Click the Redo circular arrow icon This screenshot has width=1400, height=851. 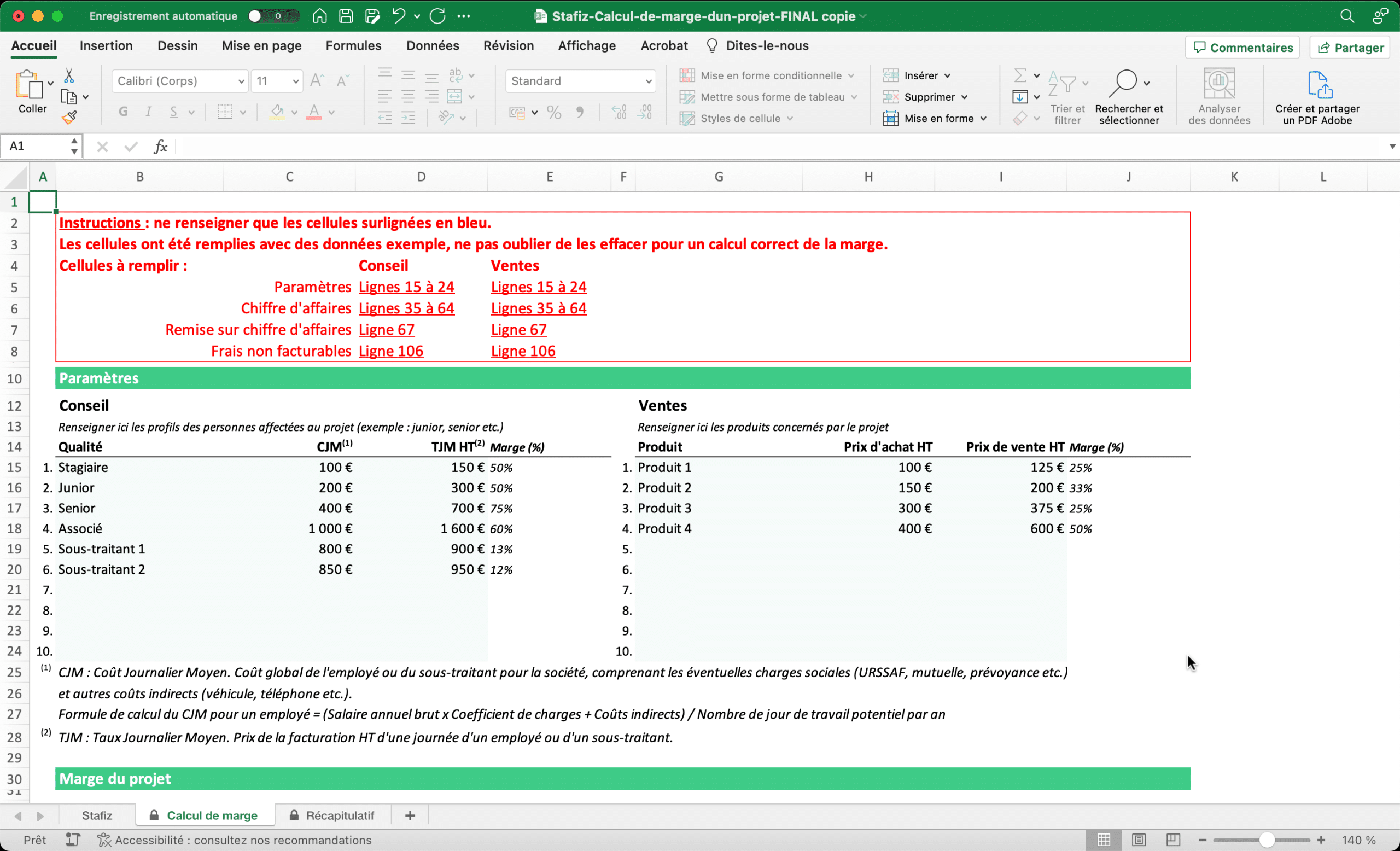point(437,16)
